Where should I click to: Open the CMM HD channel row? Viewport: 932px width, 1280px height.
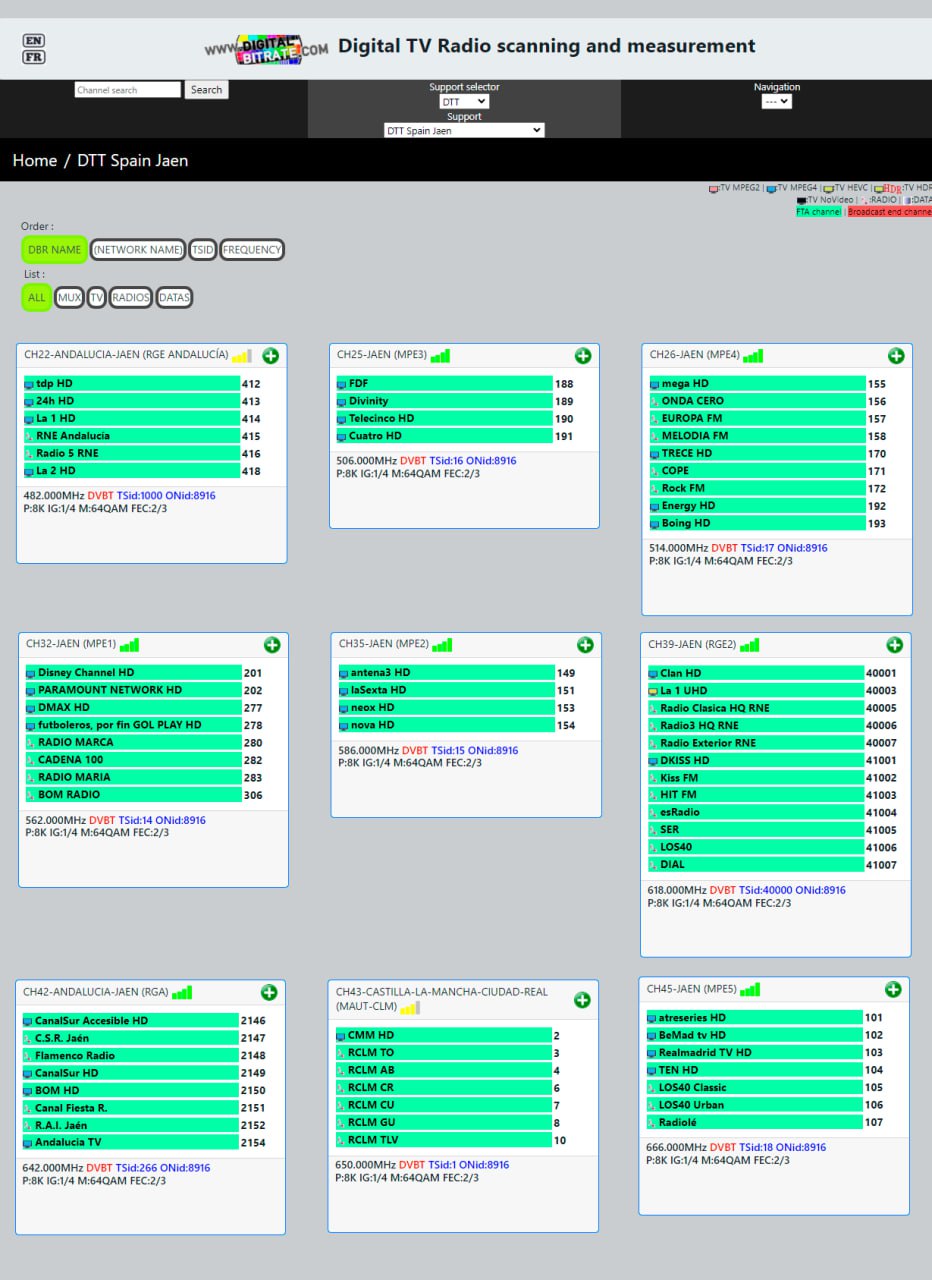(443, 1036)
